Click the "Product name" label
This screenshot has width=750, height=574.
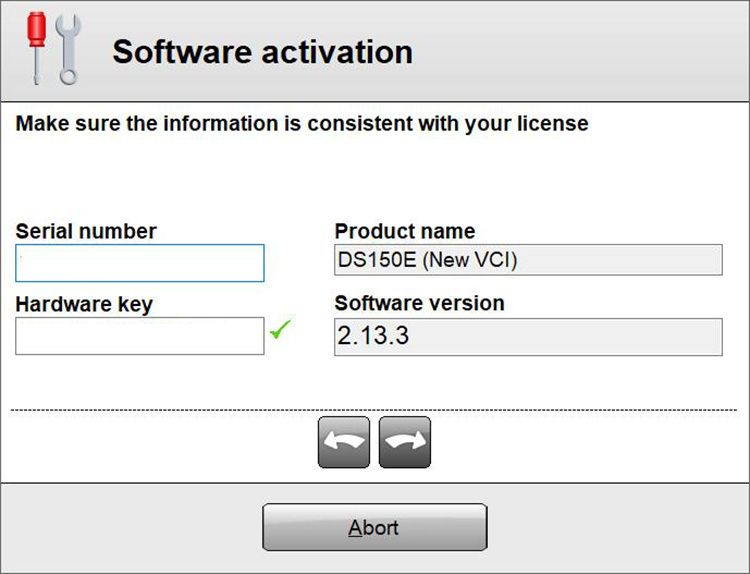click(x=405, y=231)
